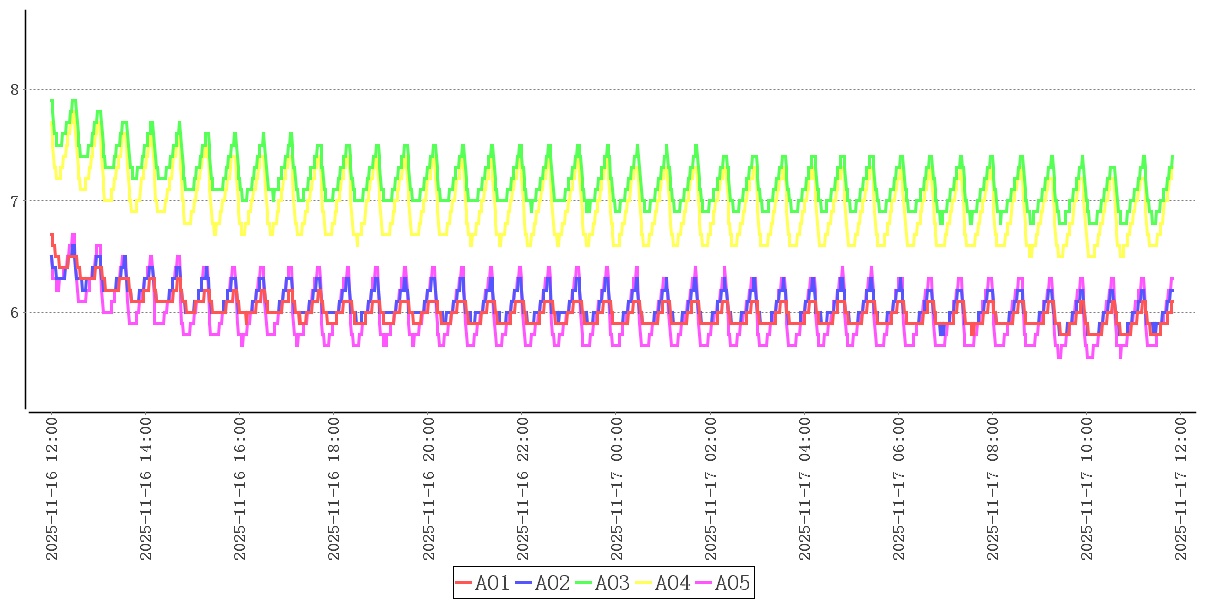Pick the 2025-11-16 20:00 time label
Screen dimensions: 1207x600
429,489
